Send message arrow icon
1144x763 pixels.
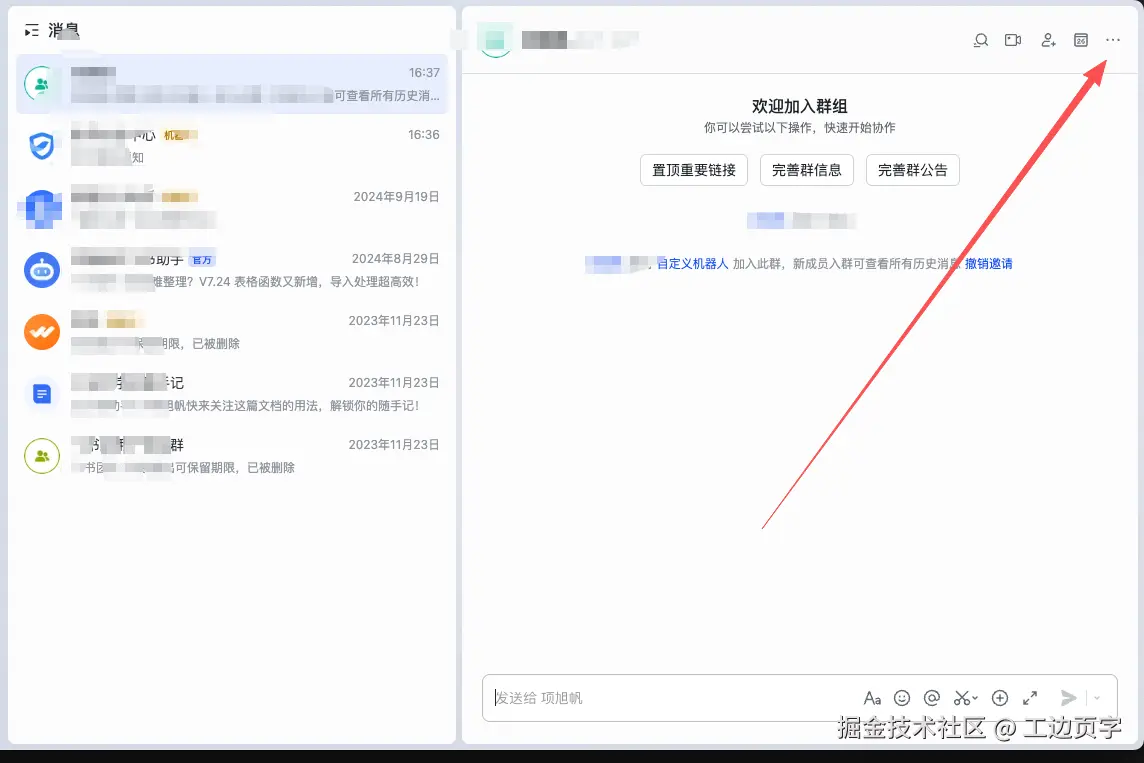(1068, 698)
